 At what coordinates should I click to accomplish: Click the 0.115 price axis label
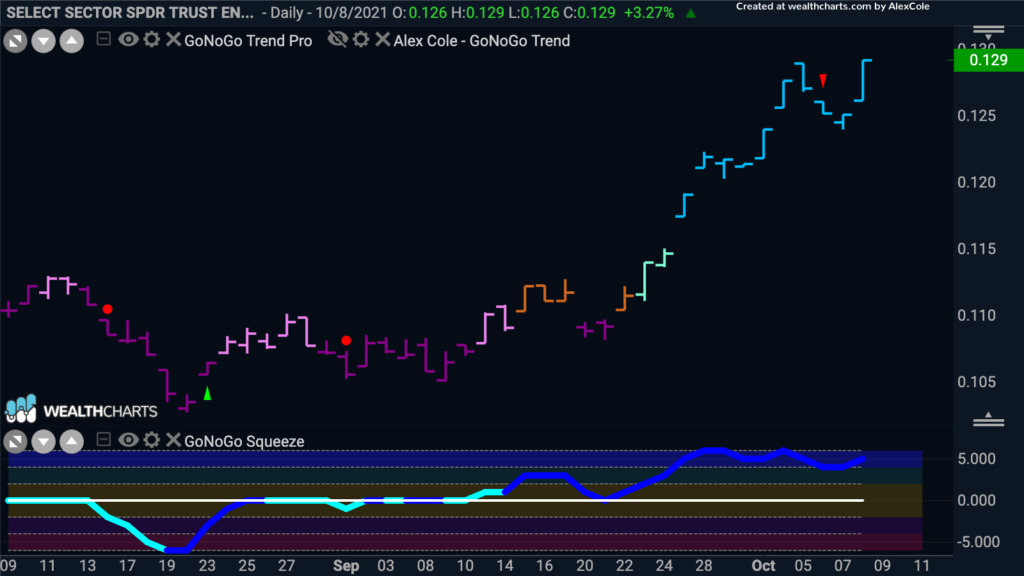(x=976, y=249)
